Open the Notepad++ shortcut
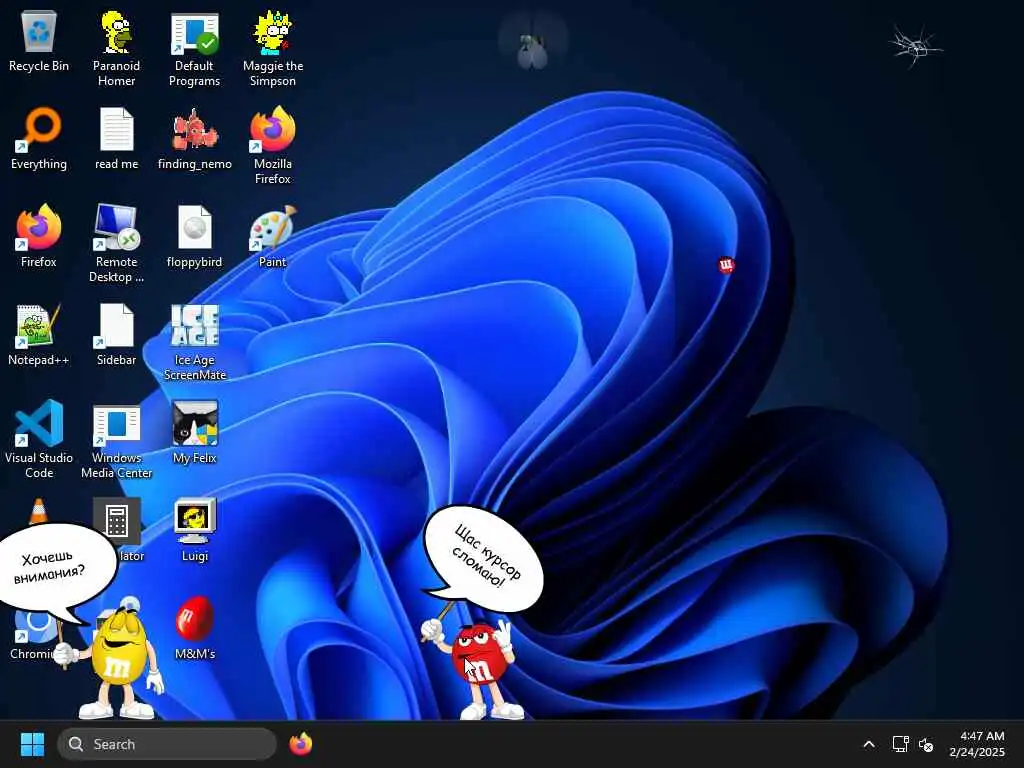 pos(39,334)
